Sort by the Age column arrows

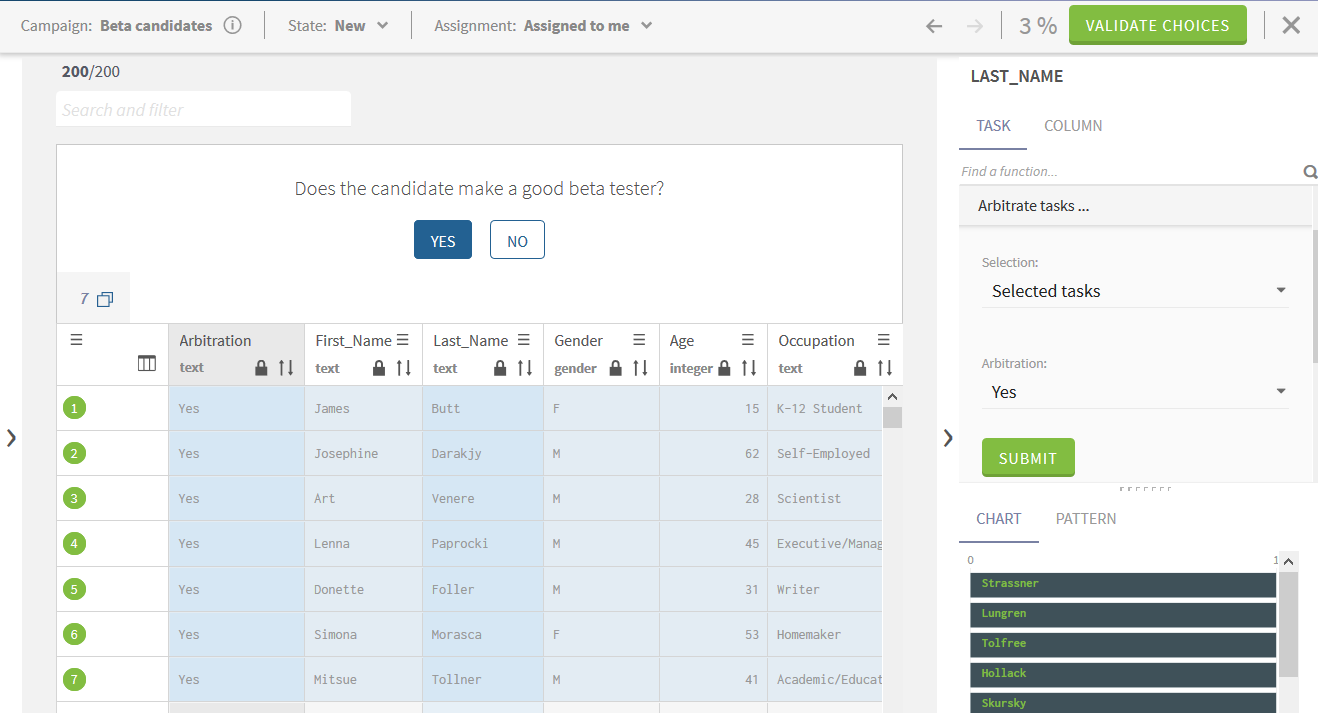749,368
